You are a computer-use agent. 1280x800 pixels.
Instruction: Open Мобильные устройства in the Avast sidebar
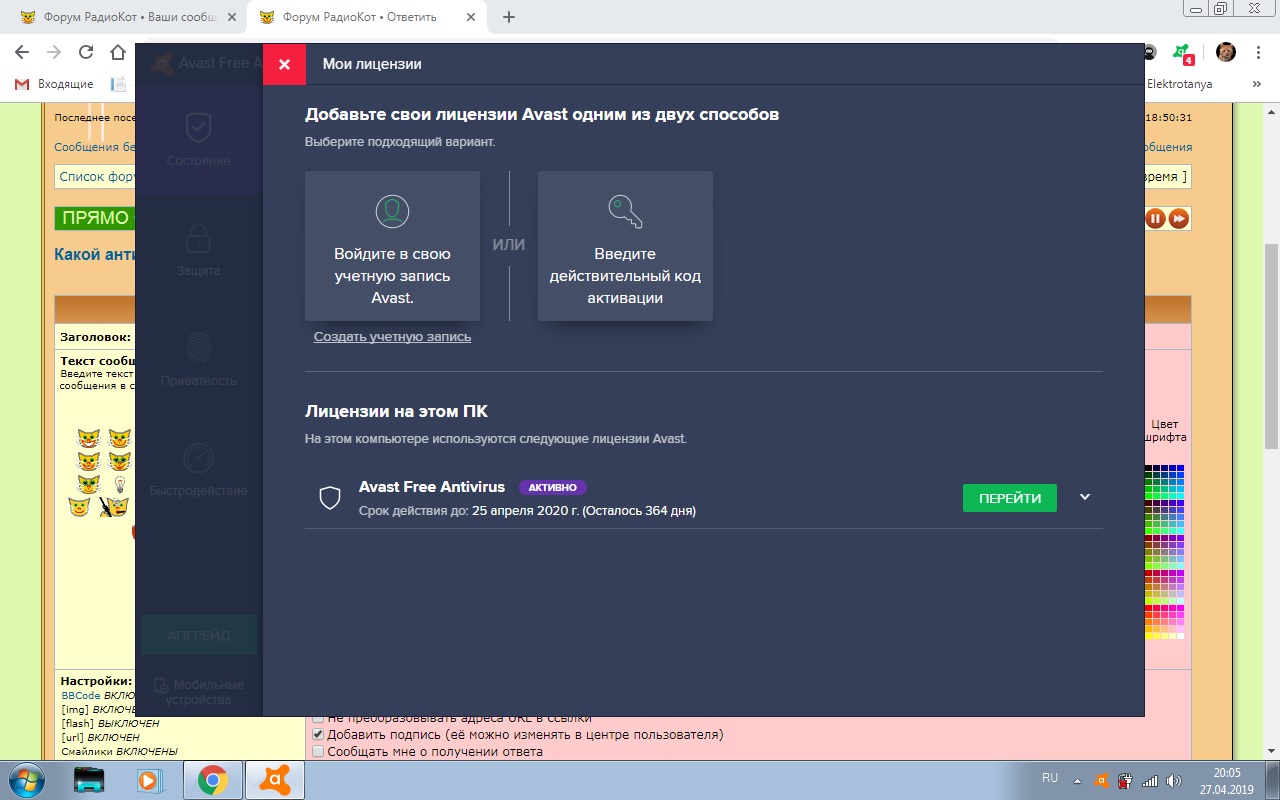pos(199,692)
